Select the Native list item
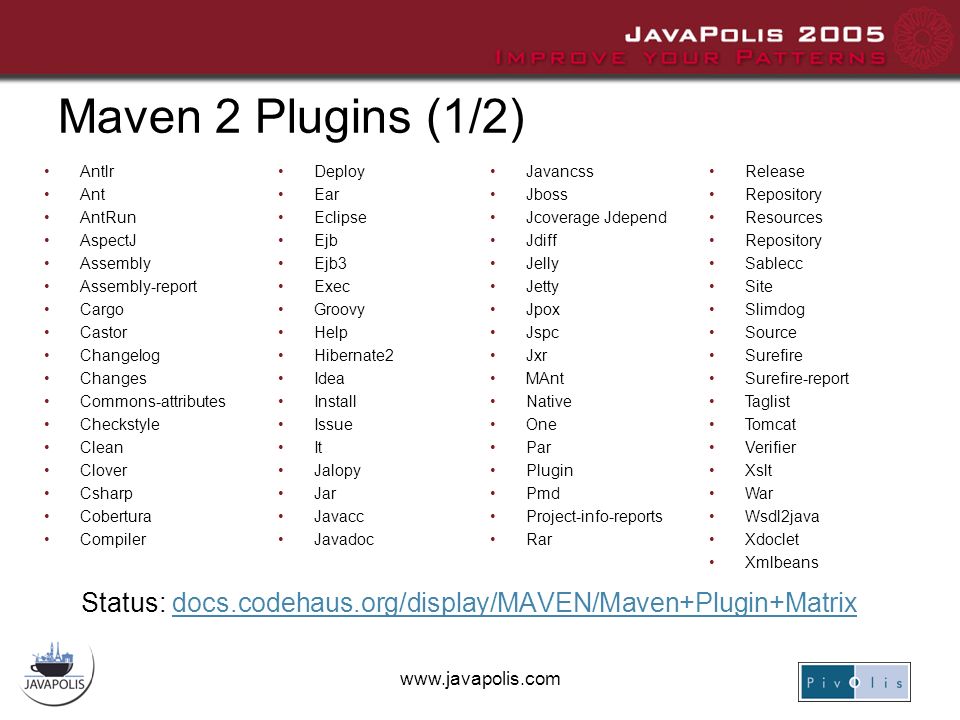This screenshot has height=720, width=960. pos(549,402)
